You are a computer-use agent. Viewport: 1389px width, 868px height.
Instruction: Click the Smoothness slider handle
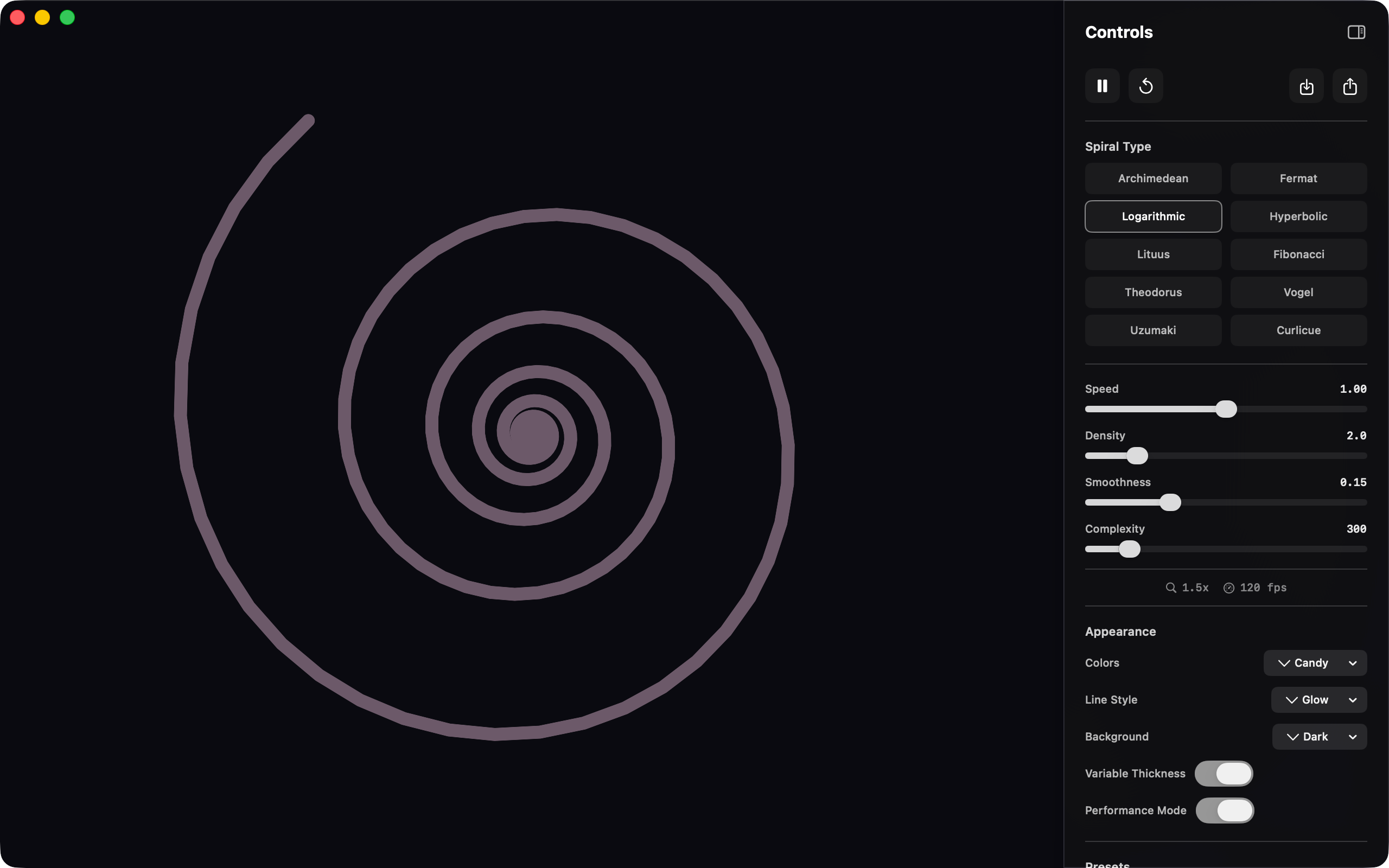click(1170, 502)
